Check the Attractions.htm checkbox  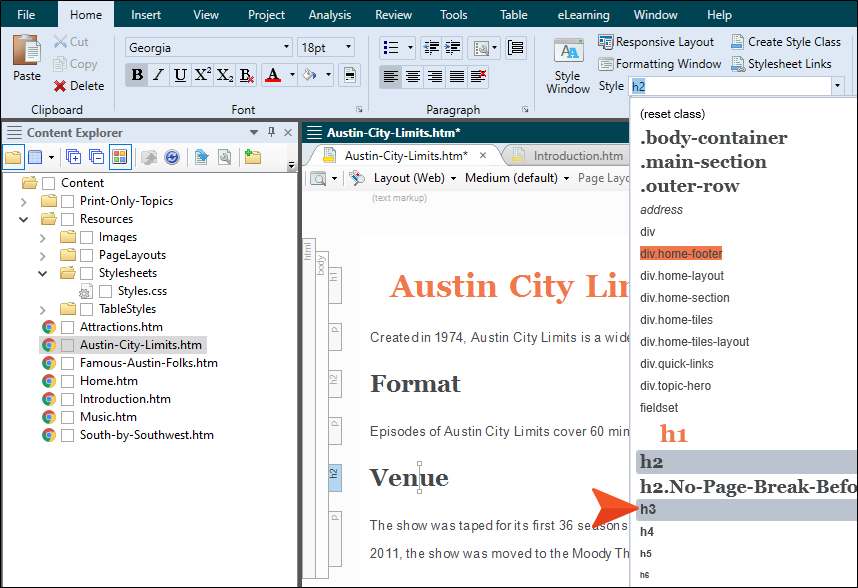click(67, 328)
